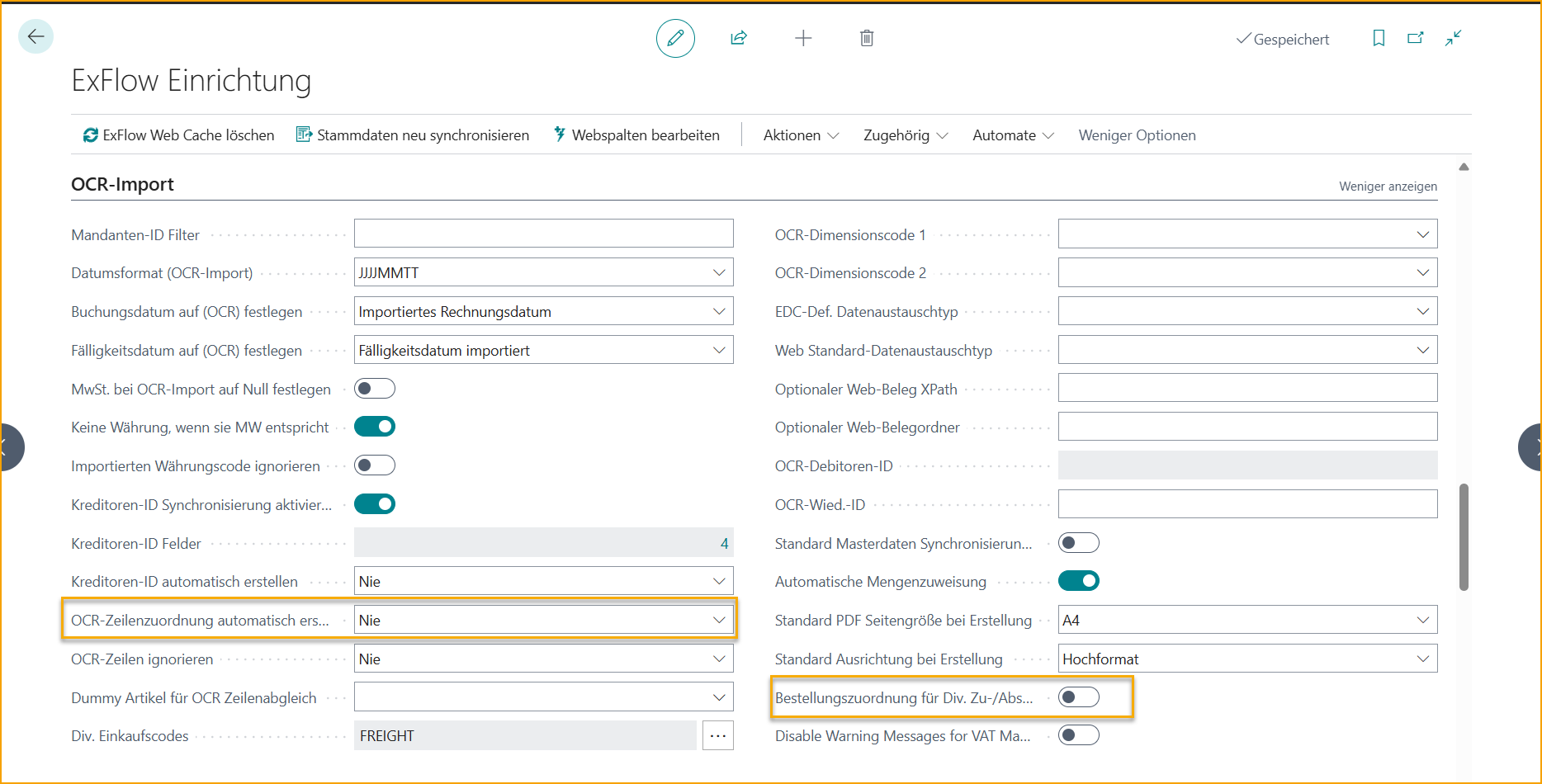
Task: Delete the record via the trash icon
Action: click(866, 38)
